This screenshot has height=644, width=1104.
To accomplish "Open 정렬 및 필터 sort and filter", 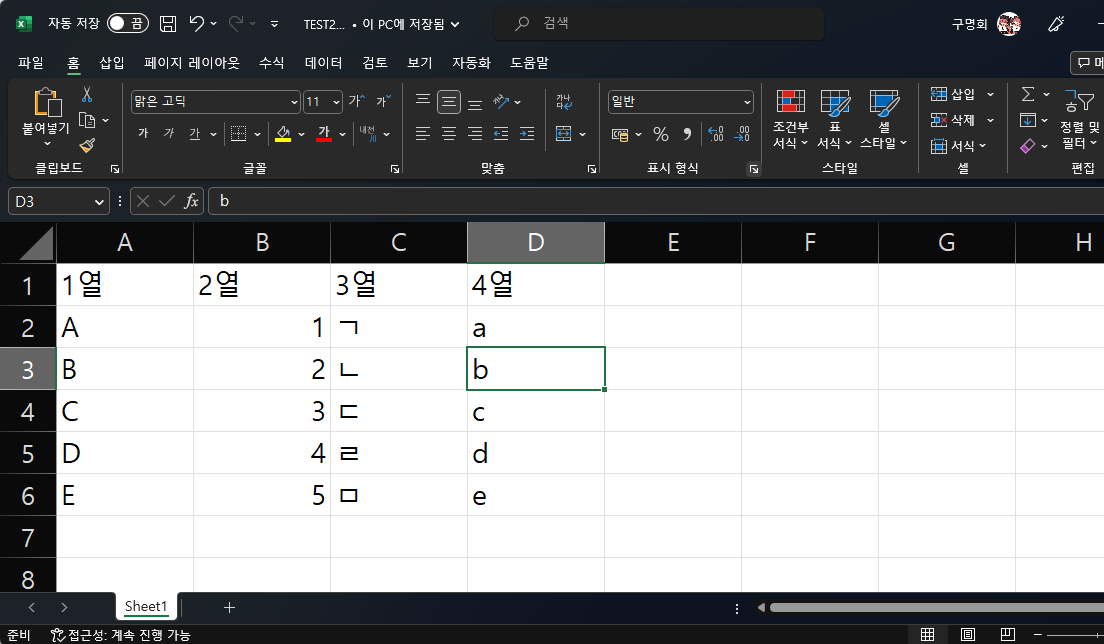I will 1079,118.
